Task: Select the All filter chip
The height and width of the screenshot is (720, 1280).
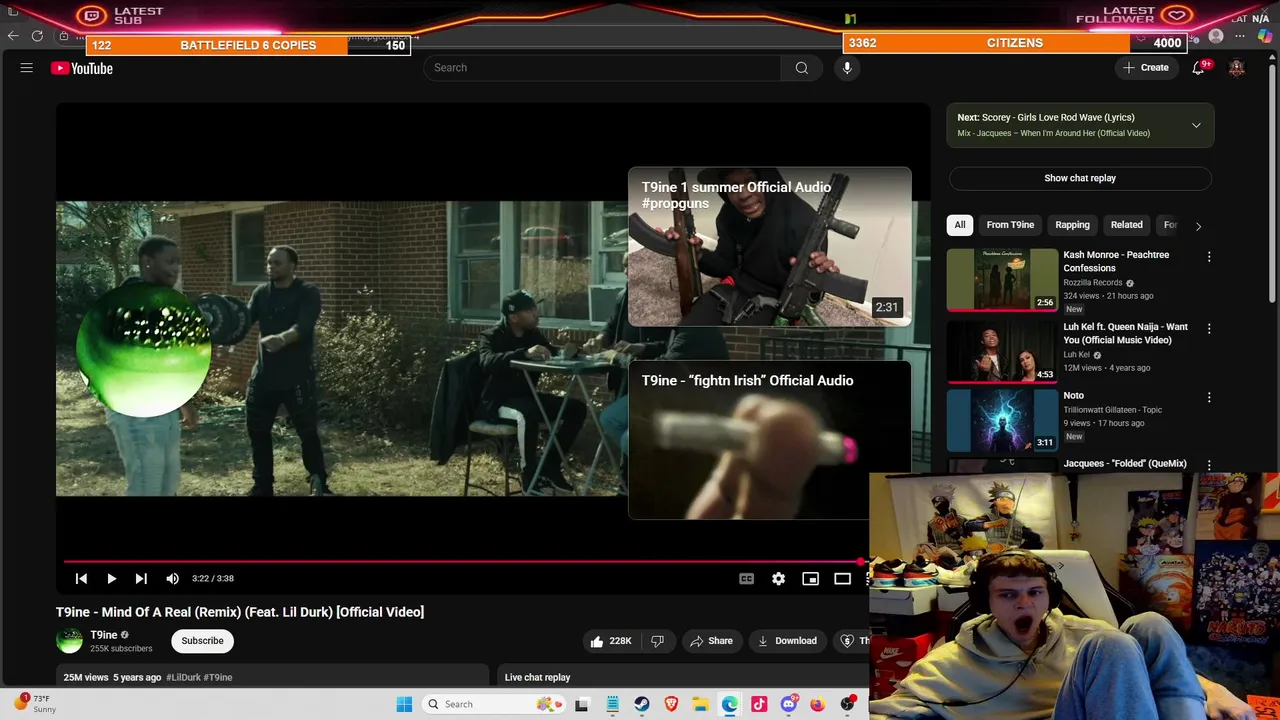Action: pos(960,225)
